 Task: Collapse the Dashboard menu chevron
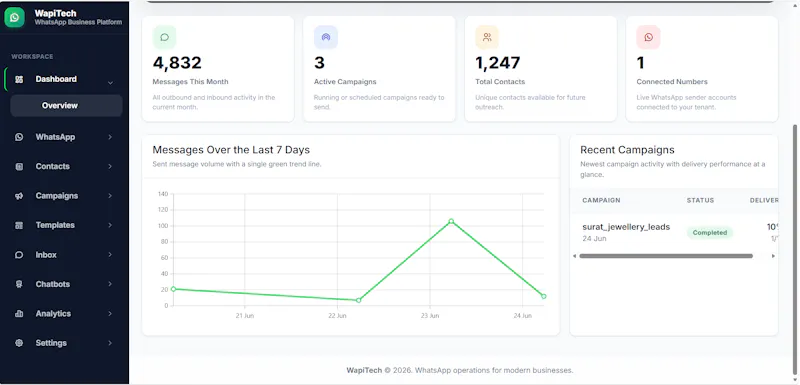click(110, 83)
